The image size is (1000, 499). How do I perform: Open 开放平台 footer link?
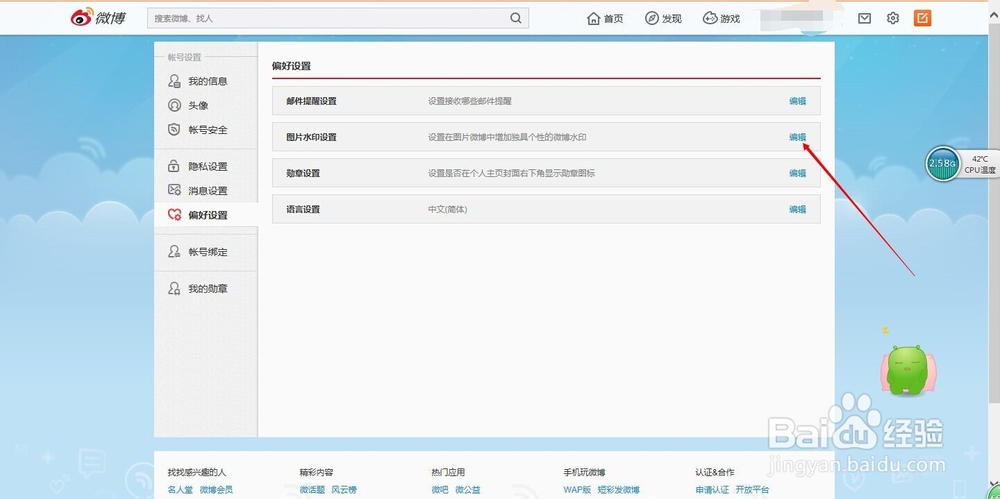tap(752, 490)
